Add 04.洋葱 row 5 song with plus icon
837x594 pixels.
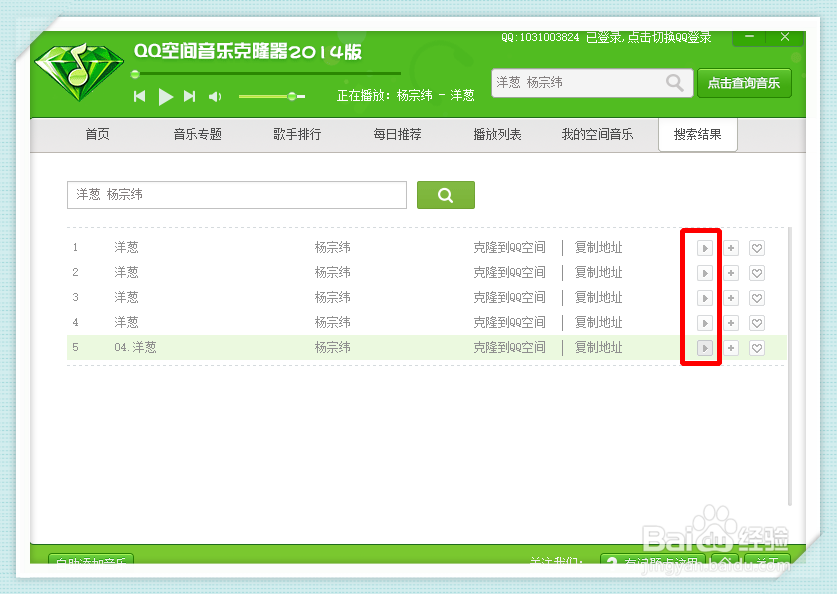[731, 348]
